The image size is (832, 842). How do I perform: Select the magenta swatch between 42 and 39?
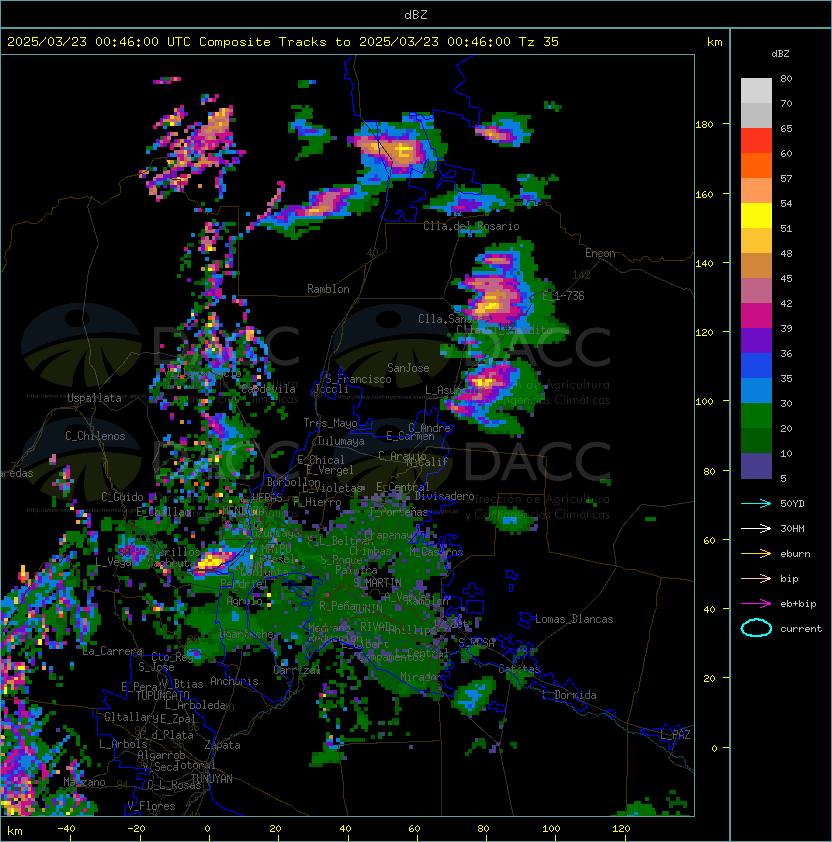coord(756,316)
